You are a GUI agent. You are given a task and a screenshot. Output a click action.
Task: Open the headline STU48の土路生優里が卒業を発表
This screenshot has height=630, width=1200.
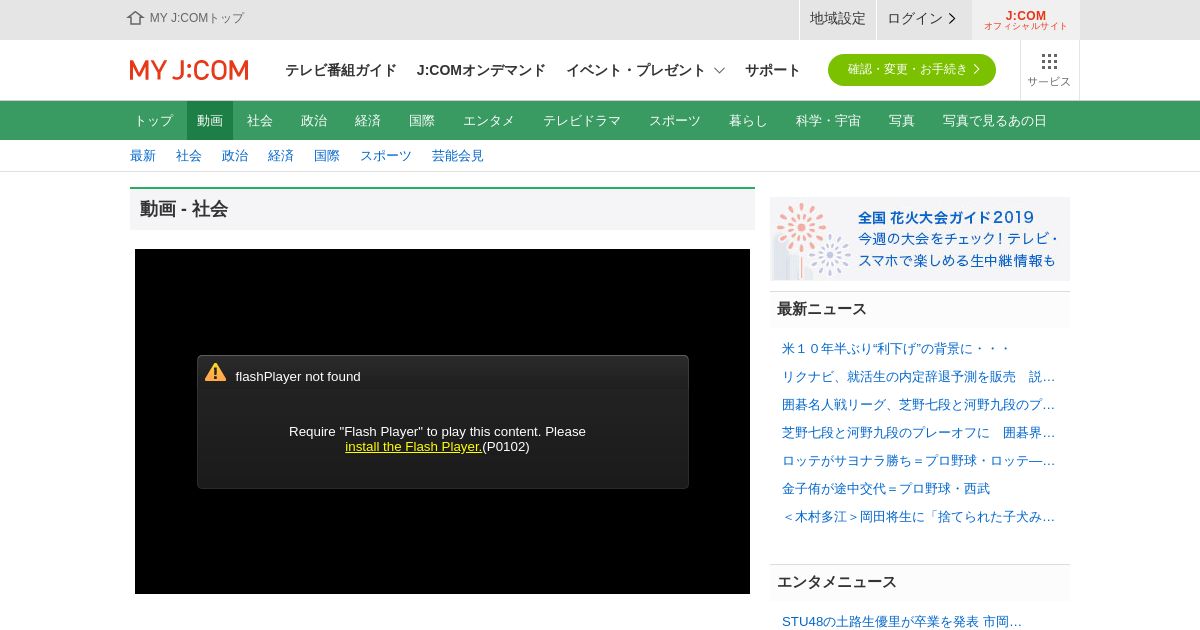[902, 622]
